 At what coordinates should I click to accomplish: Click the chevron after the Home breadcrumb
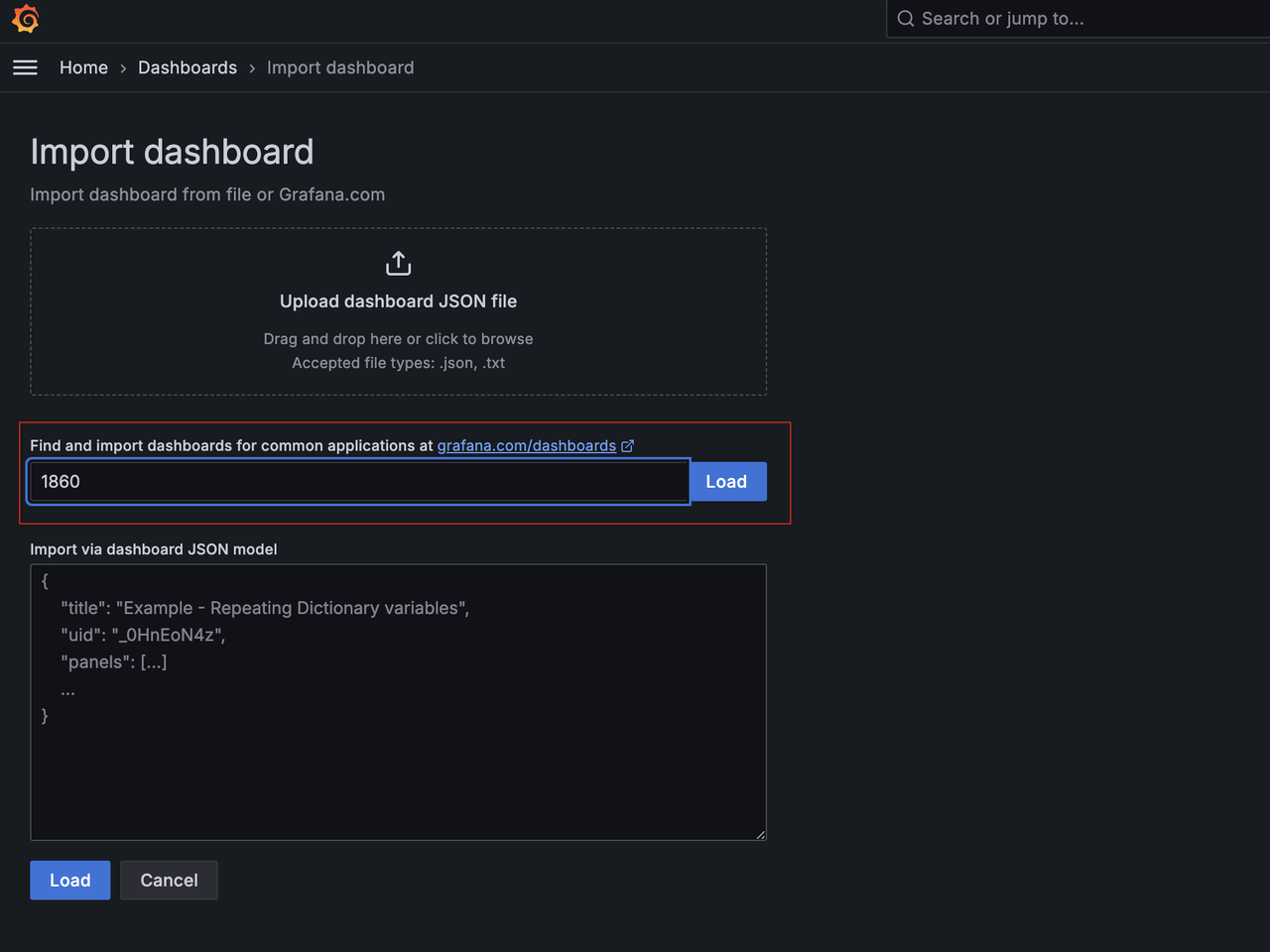tap(122, 67)
